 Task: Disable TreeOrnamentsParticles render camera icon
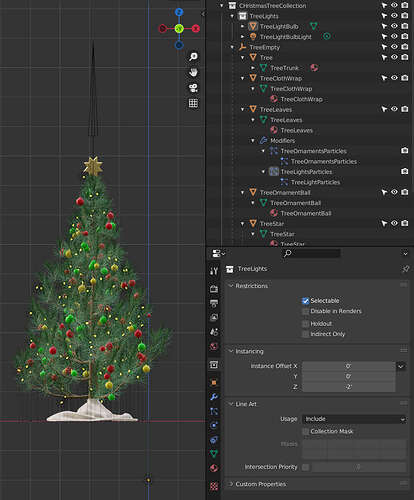click(404, 151)
